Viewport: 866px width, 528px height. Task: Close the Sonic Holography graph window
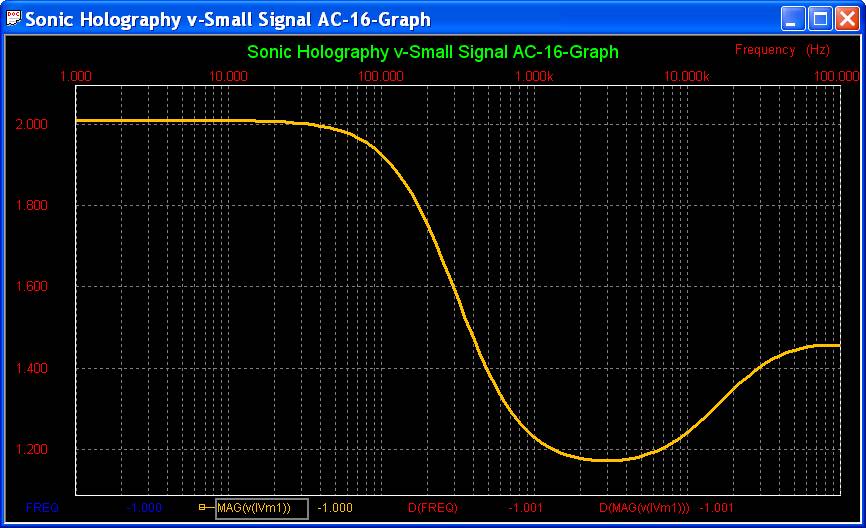click(847, 19)
